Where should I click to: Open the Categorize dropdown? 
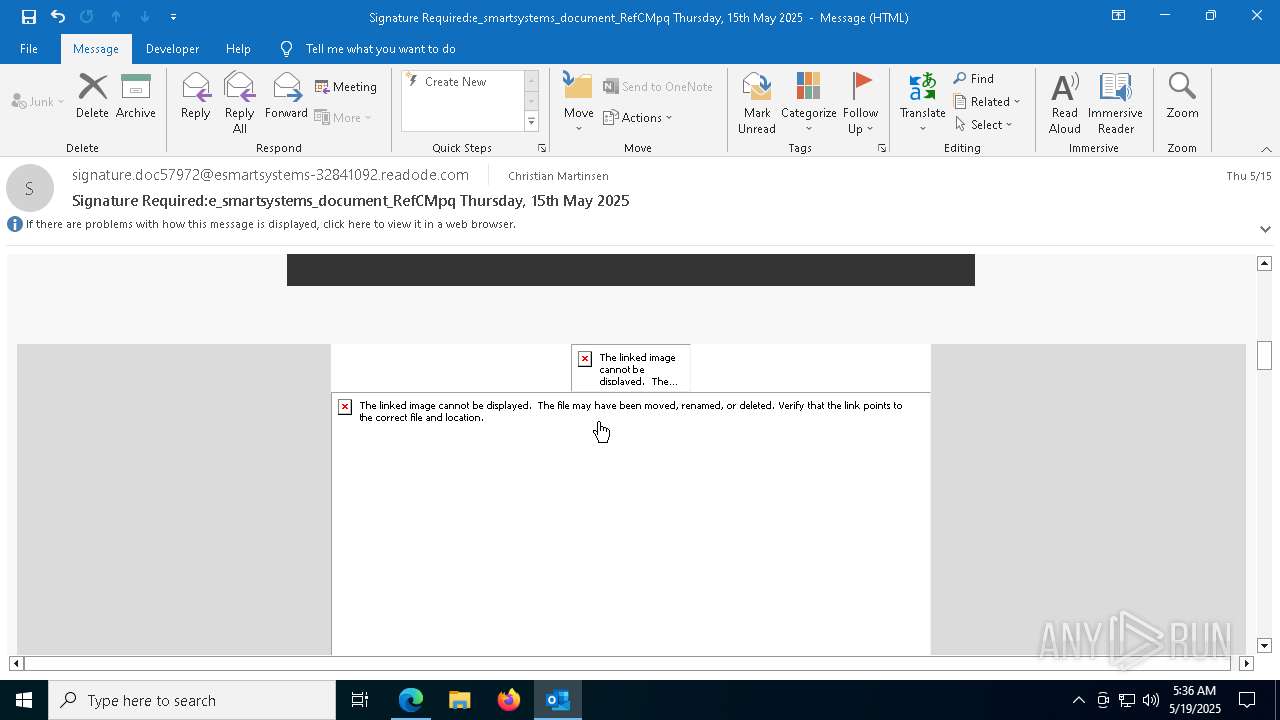coord(809,102)
